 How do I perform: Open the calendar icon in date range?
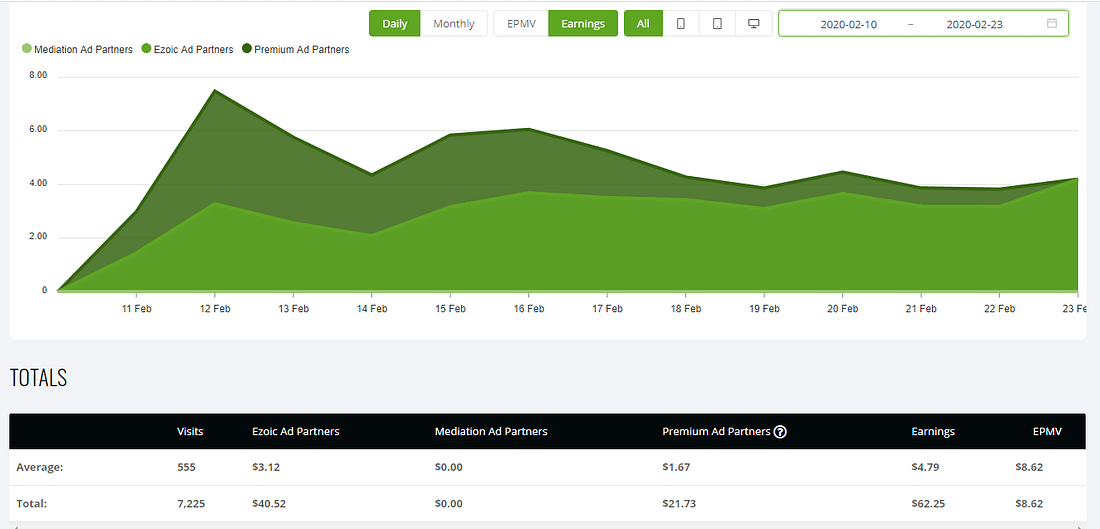click(1052, 23)
